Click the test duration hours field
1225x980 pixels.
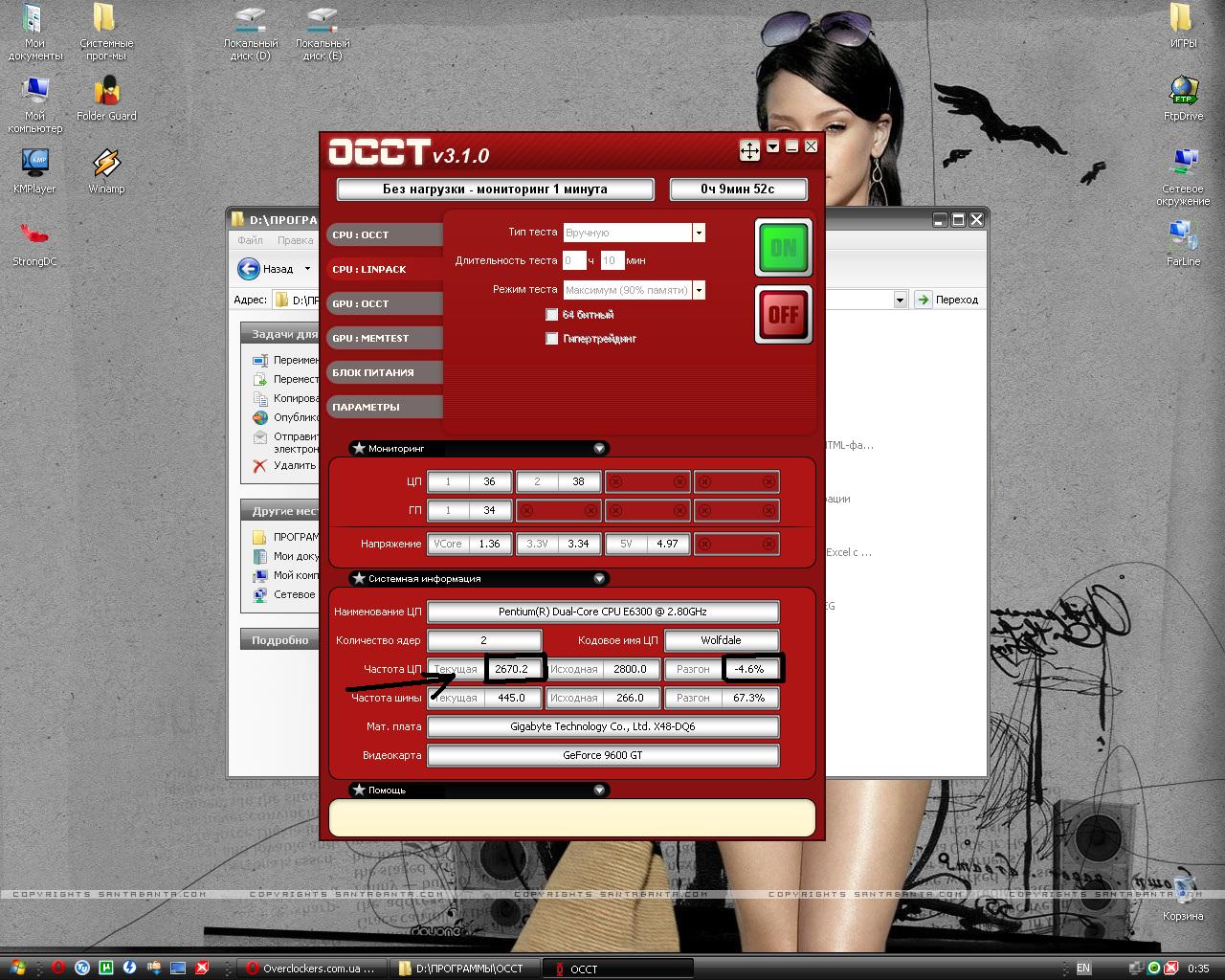click(x=574, y=260)
